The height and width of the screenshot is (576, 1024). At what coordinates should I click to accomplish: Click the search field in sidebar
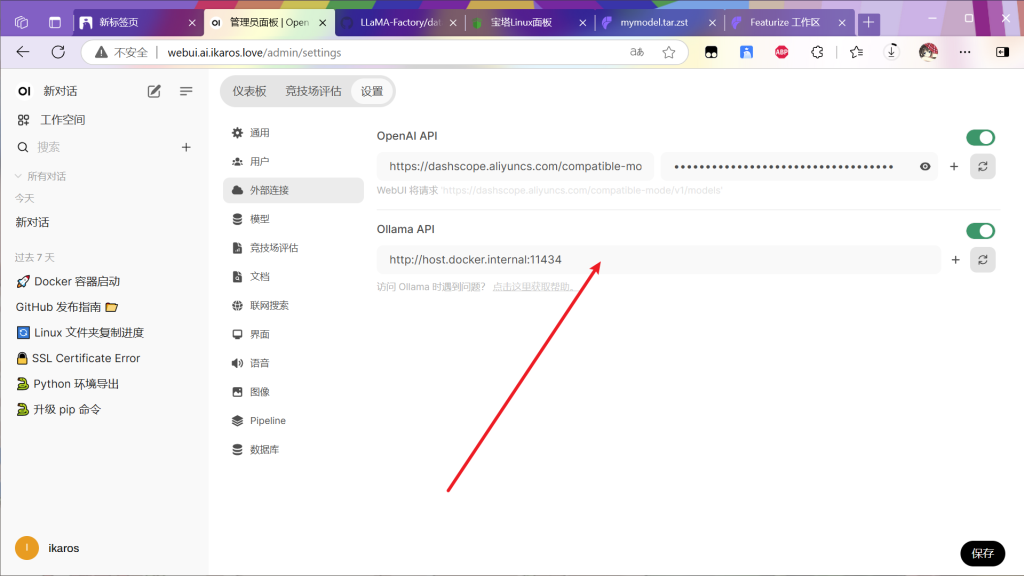(98, 147)
